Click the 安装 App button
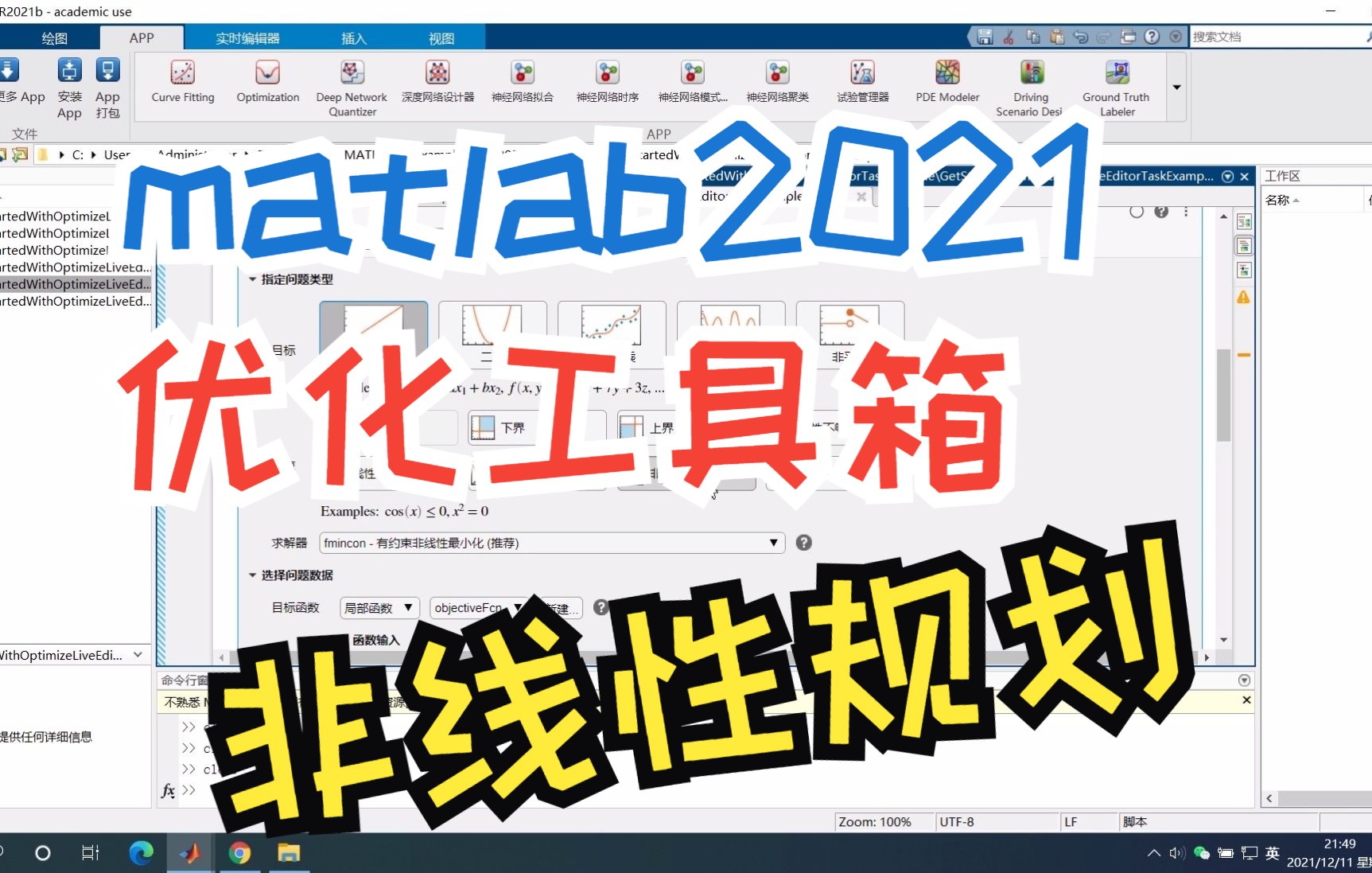Screen dimensions: 1372x873 [x=70, y=88]
